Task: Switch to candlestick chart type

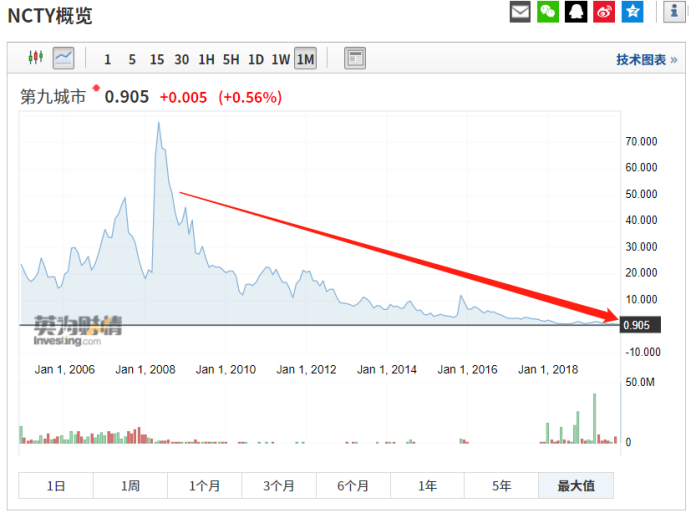Action: click(35, 58)
